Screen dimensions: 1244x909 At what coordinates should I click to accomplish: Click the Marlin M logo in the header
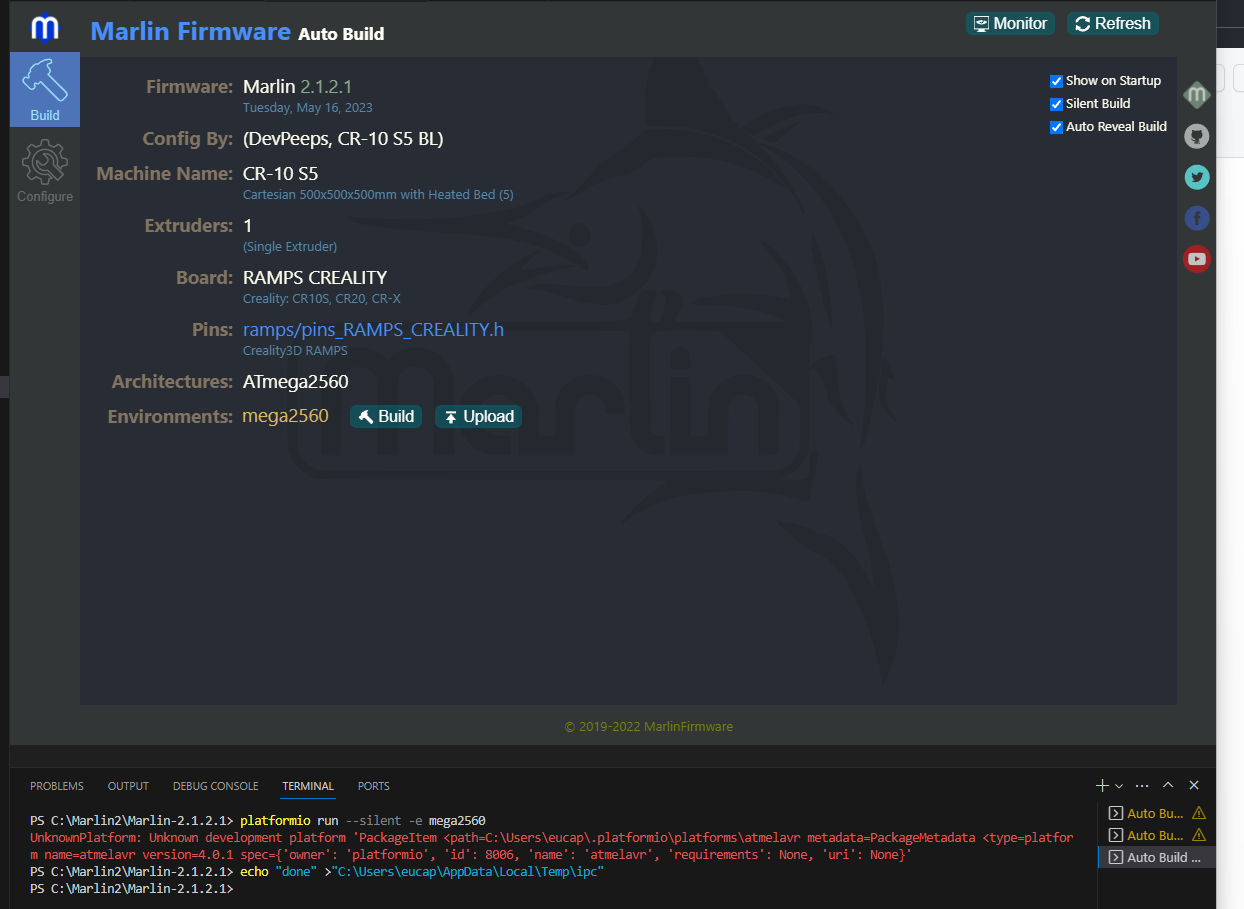pyautogui.click(x=45, y=29)
